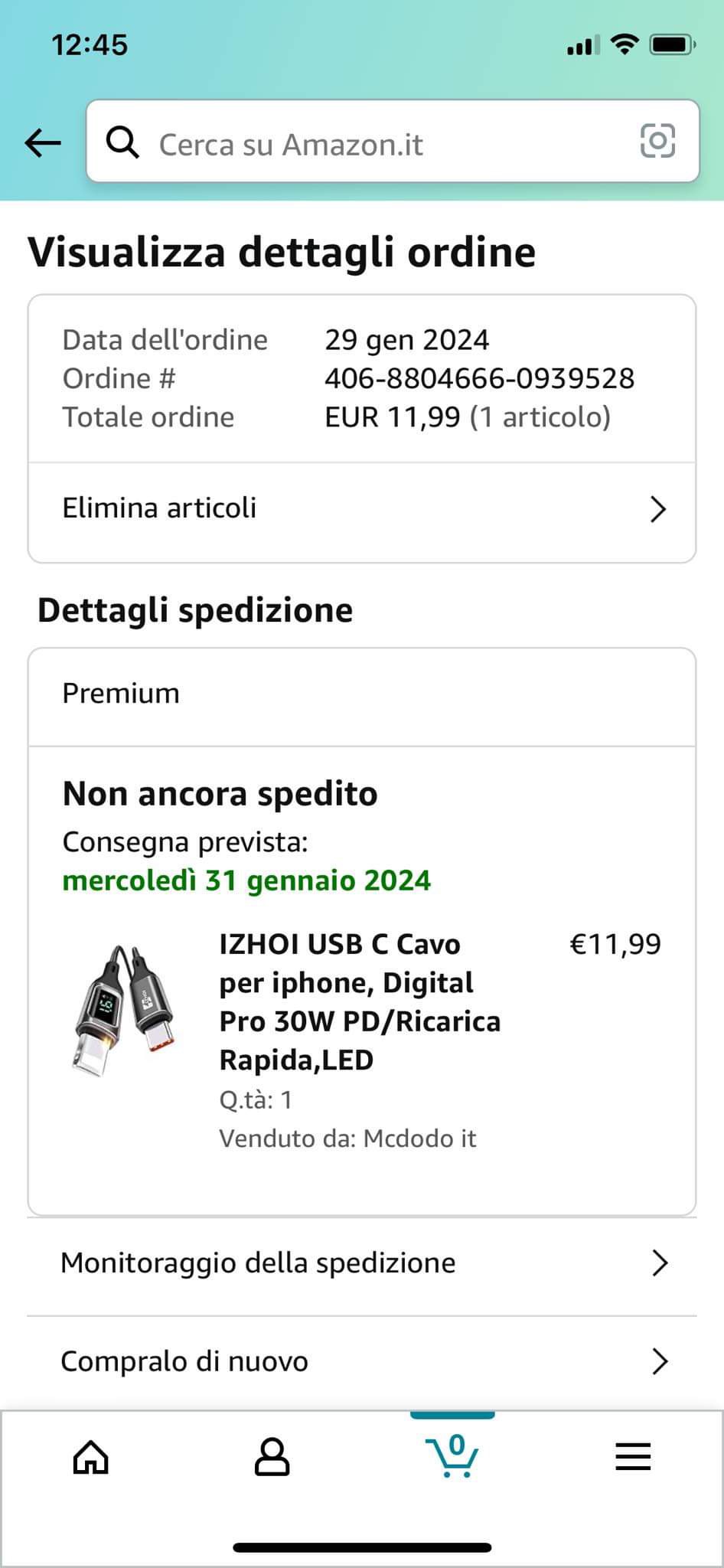Select Compralo di nuovo row

pyautogui.click(x=184, y=1362)
